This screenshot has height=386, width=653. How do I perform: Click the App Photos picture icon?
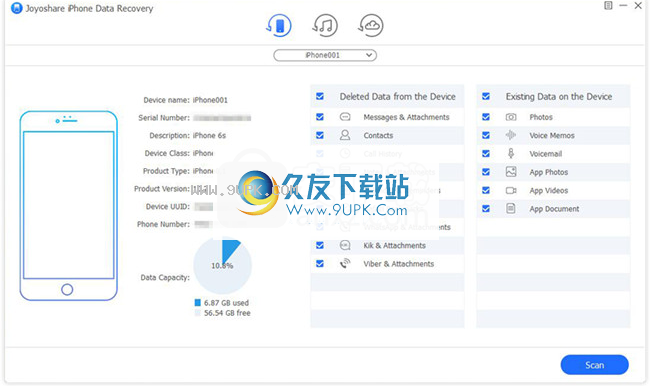click(511, 172)
